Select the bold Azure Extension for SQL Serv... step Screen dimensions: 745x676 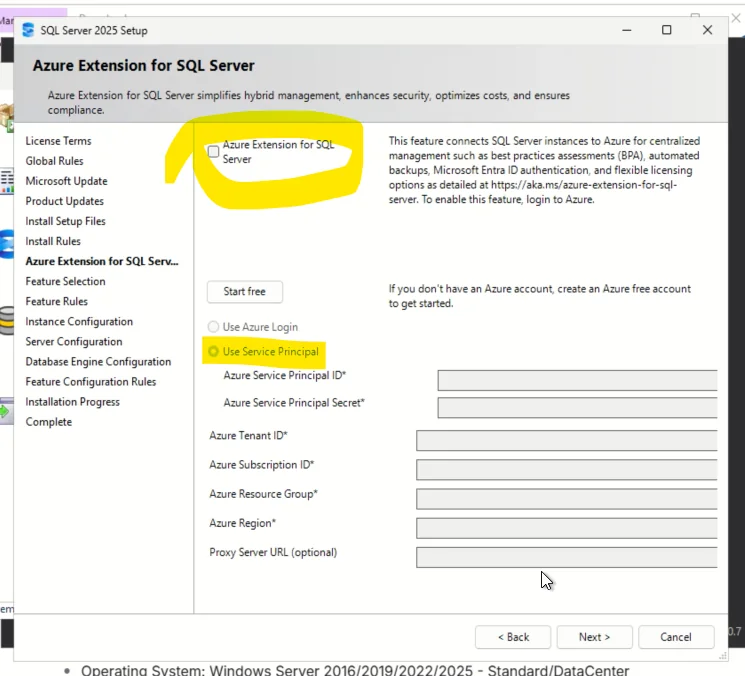tap(102, 261)
